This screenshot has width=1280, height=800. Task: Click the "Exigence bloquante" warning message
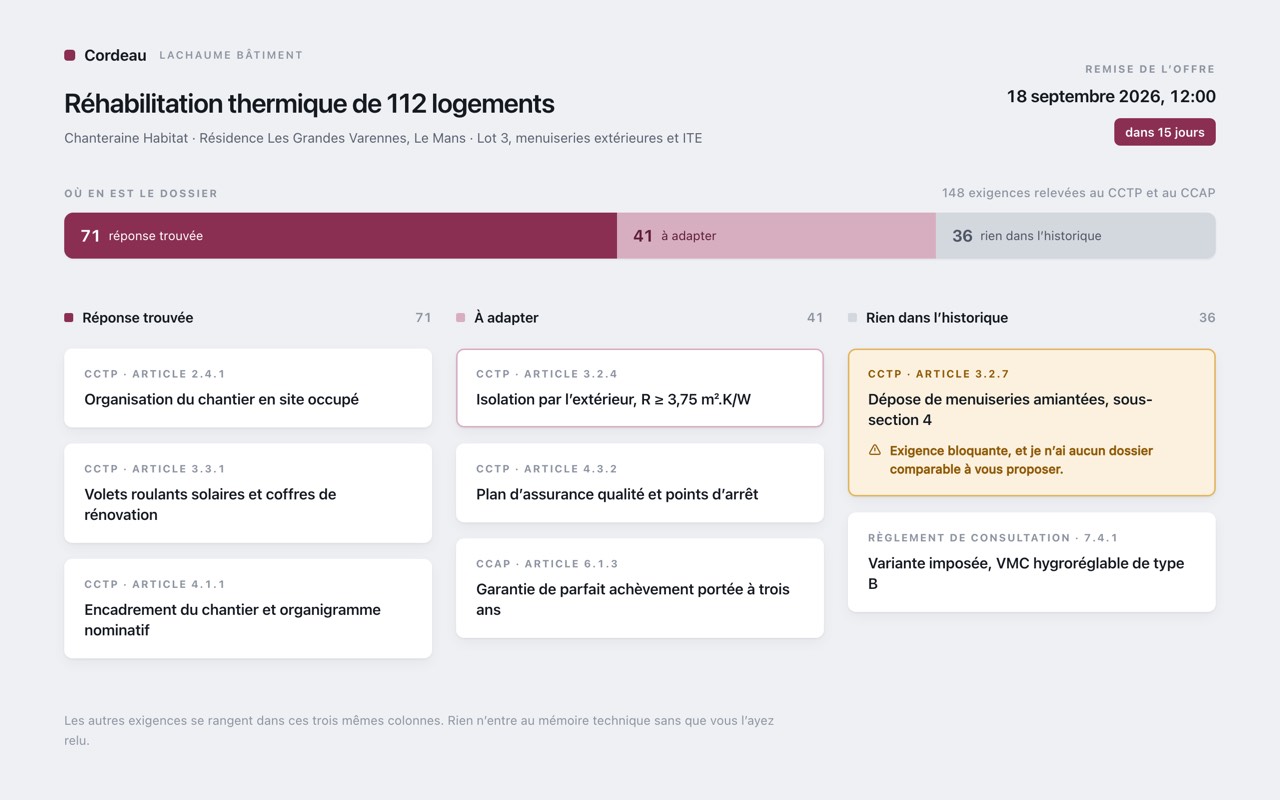1021,460
